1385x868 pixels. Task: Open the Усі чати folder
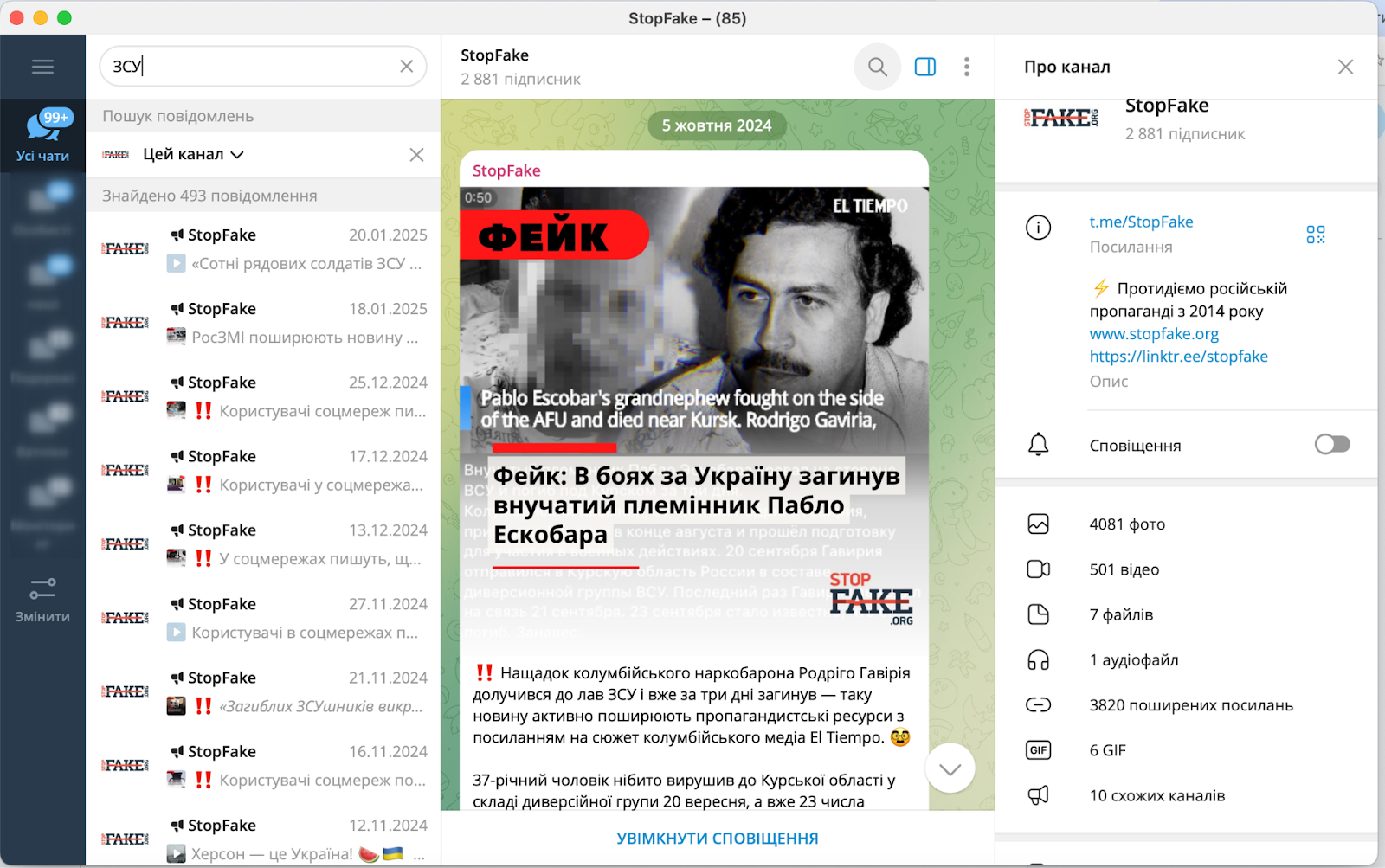[x=42, y=136]
